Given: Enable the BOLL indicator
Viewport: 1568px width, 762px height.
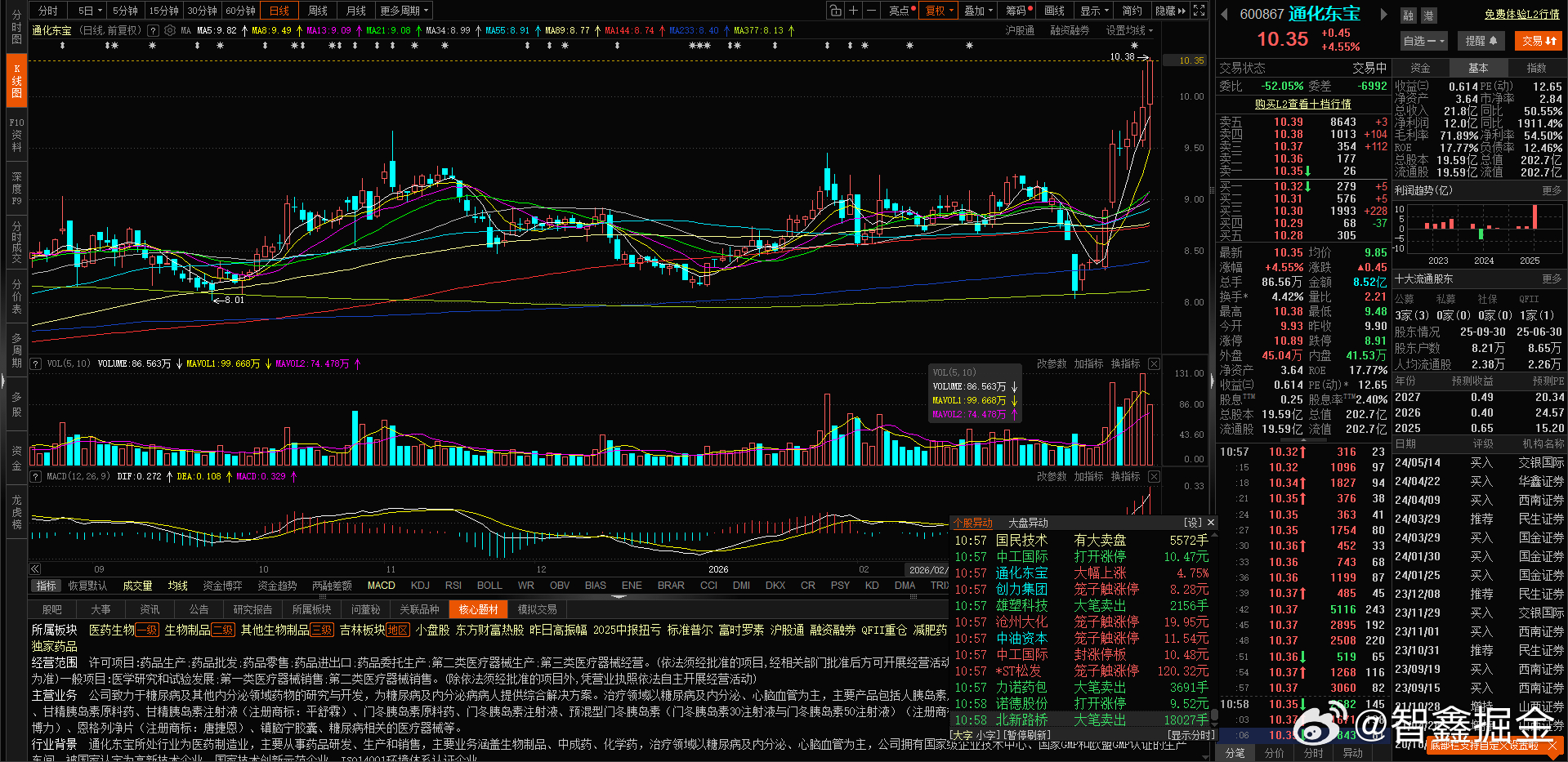Looking at the screenshot, I should (x=489, y=586).
